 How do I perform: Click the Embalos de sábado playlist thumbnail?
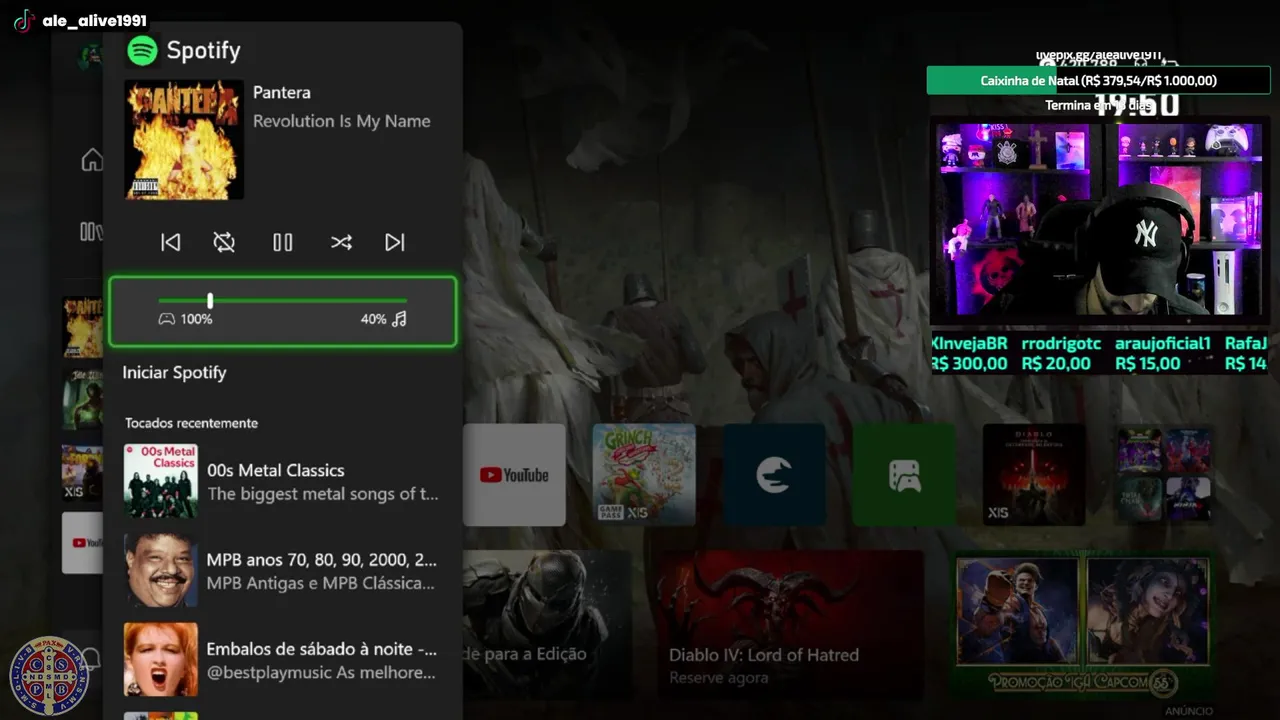tap(160, 660)
